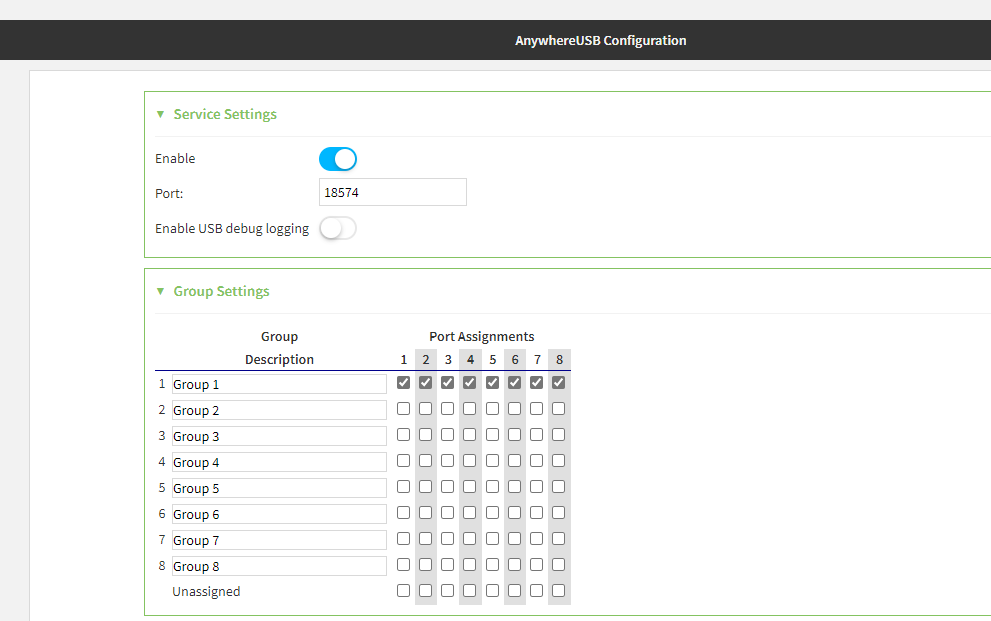Mark port 6 as Unassigned
Image resolution: width=991 pixels, height=621 pixels.
(514, 590)
